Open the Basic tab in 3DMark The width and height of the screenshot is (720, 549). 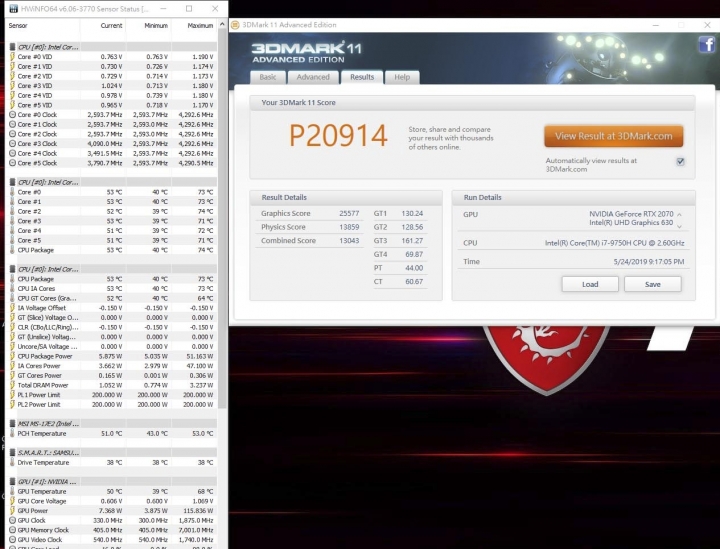click(268, 77)
